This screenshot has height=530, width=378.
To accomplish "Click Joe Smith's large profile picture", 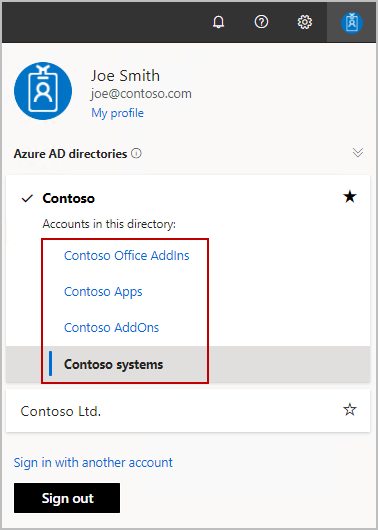I will [x=43, y=91].
